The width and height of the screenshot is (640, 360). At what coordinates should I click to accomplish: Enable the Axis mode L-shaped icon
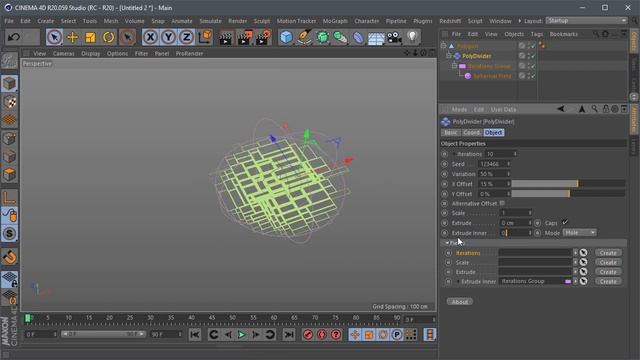click(9, 198)
